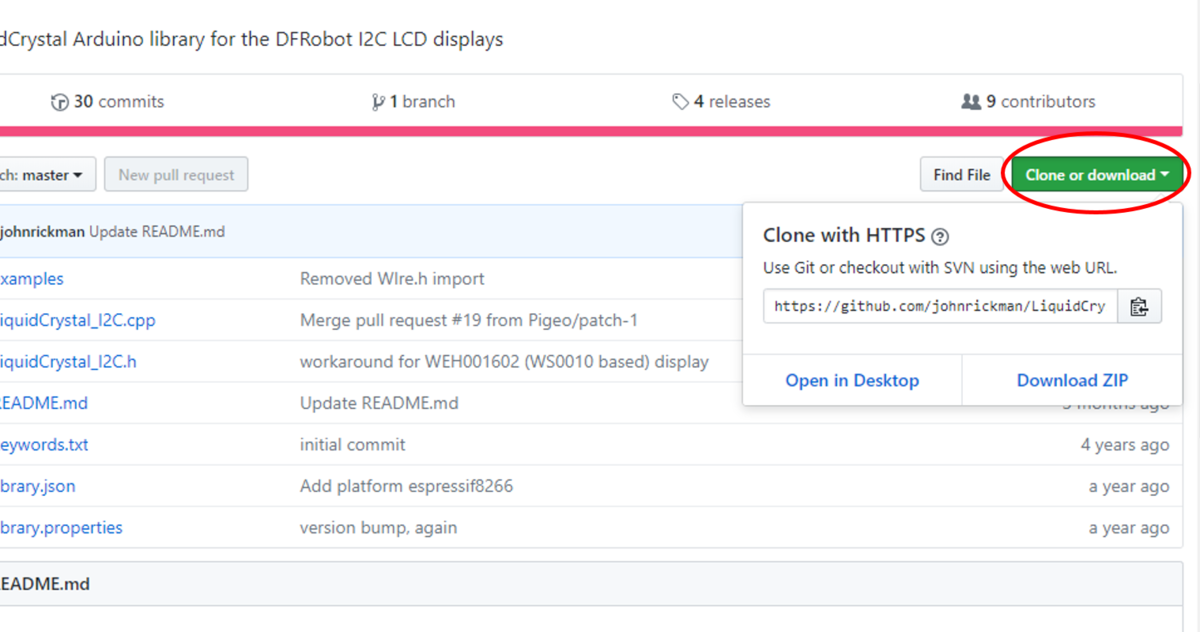Click the commits history clock icon
Screen dimensions: 1200x632
pos(60,102)
